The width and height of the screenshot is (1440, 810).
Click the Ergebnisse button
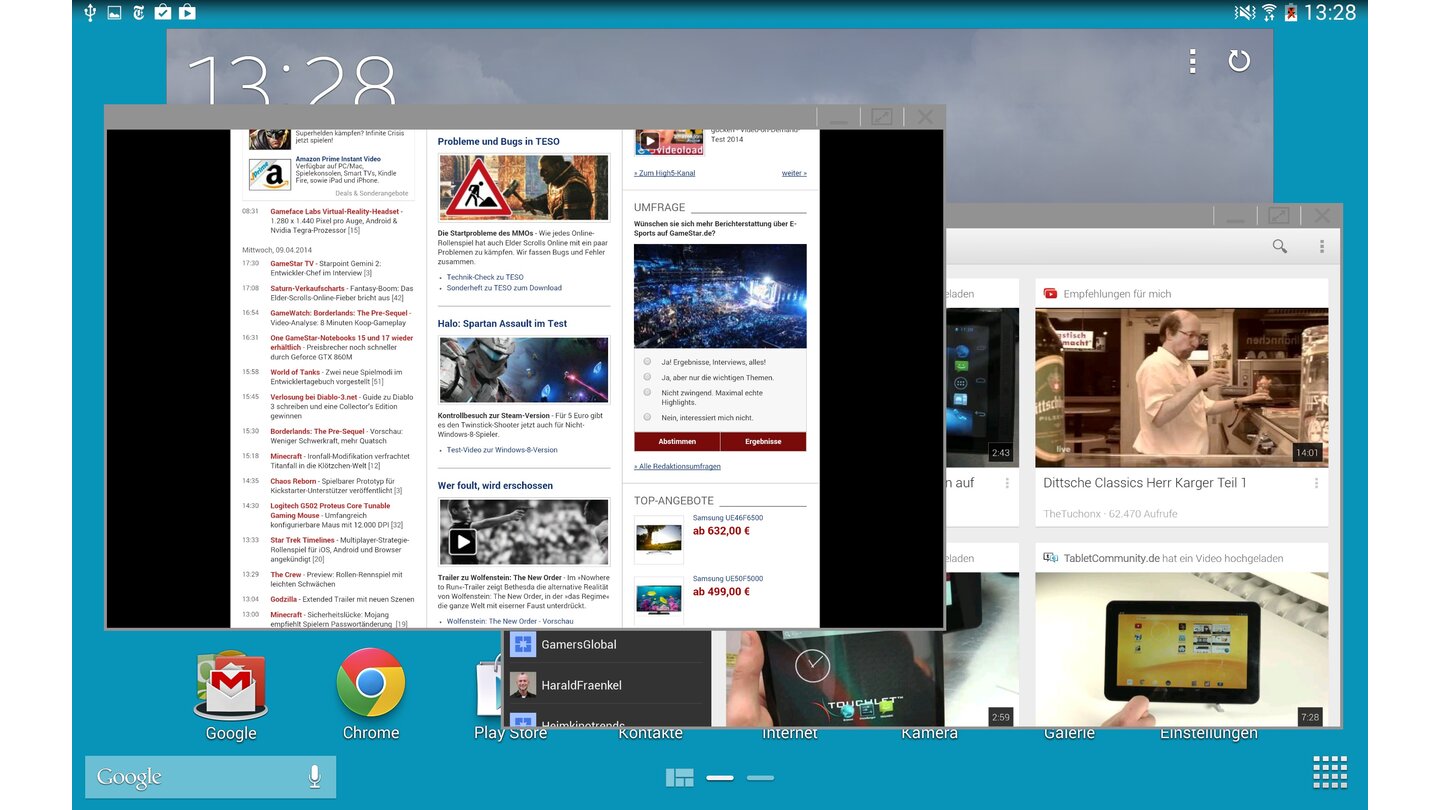point(763,441)
